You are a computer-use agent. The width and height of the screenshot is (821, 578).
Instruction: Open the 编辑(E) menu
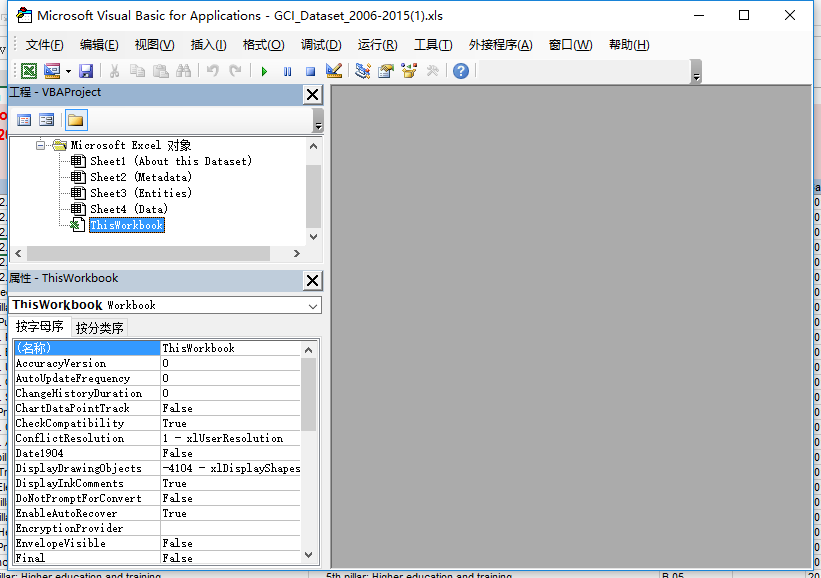click(x=99, y=45)
